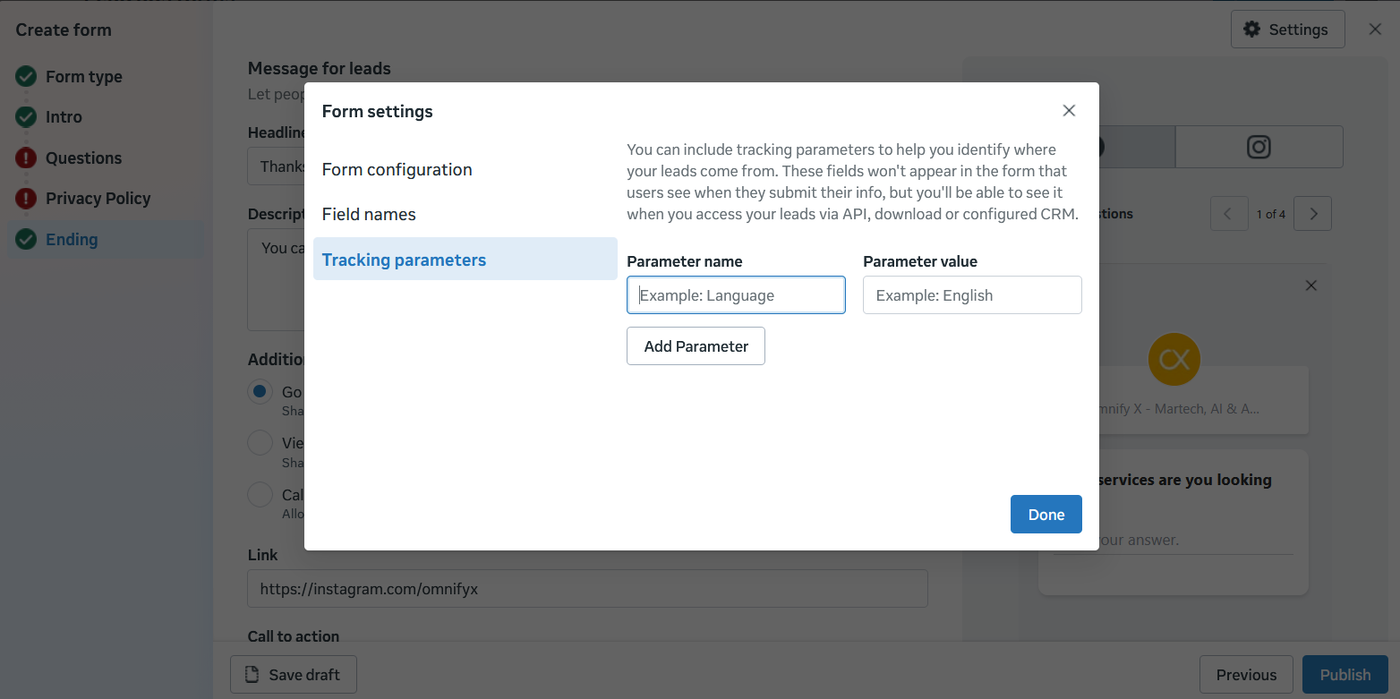
Task: Open the Form configuration section
Action: coord(397,170)
